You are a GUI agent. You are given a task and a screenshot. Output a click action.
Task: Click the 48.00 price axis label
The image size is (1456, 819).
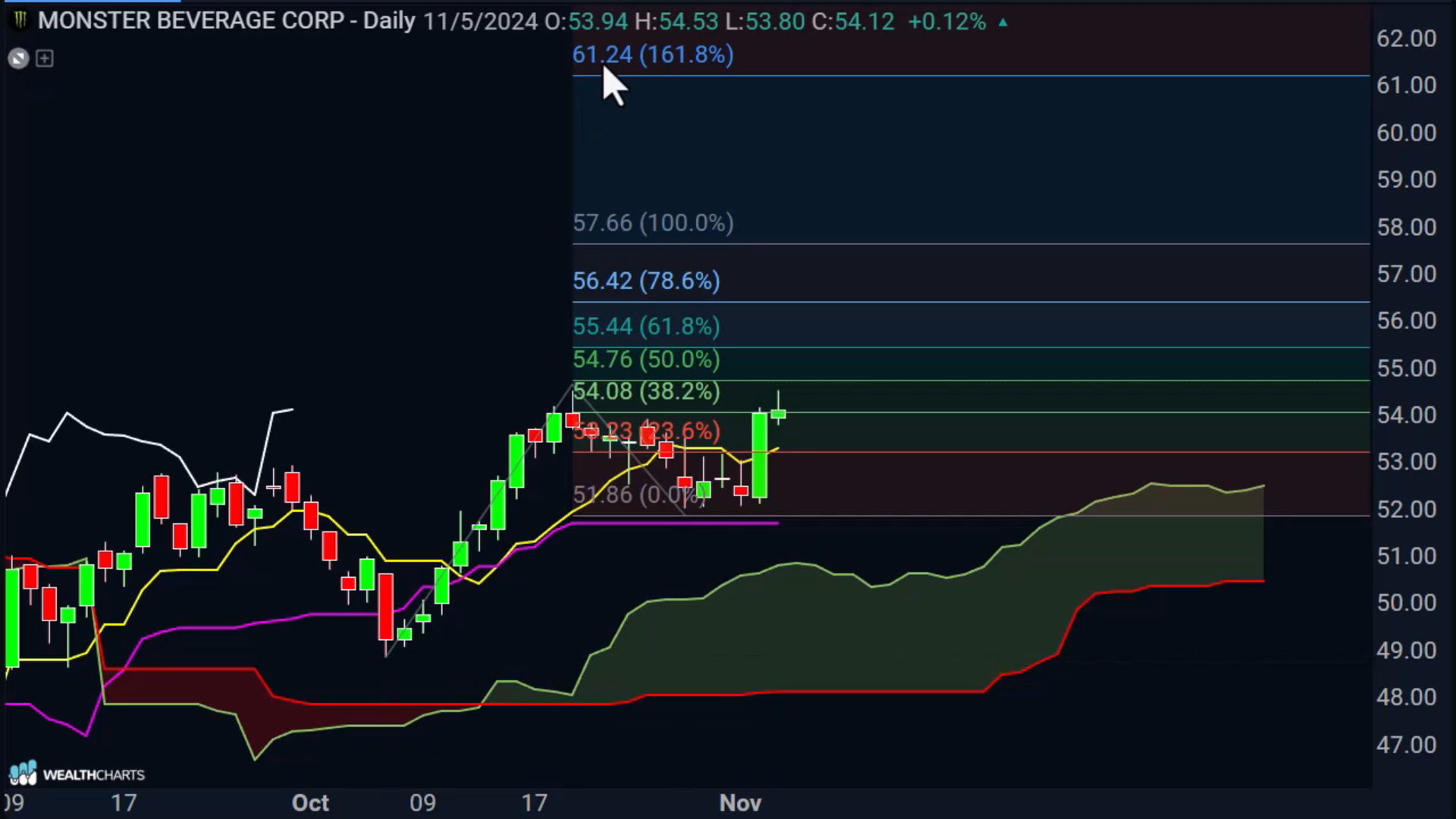1407,697
